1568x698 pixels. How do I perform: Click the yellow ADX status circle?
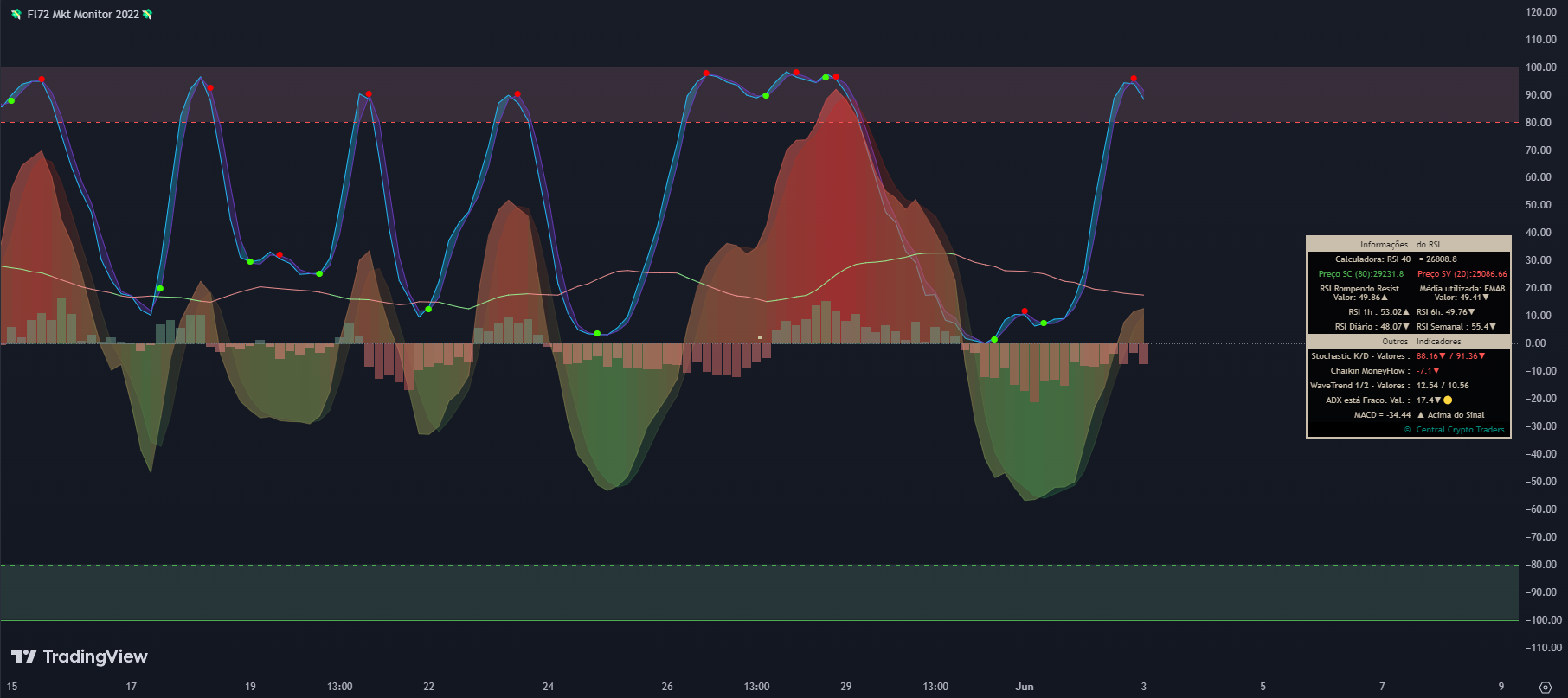click(1448, 400)
